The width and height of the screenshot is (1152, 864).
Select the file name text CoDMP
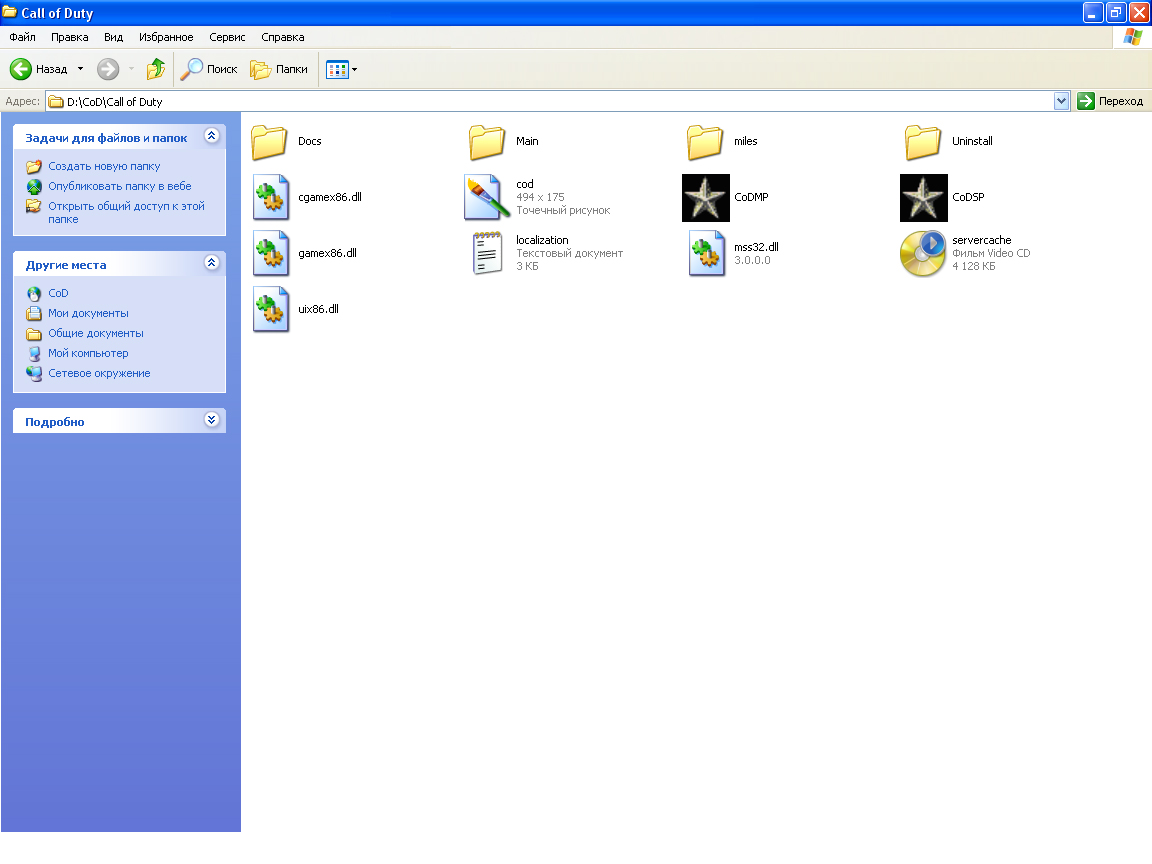(751, 197)
